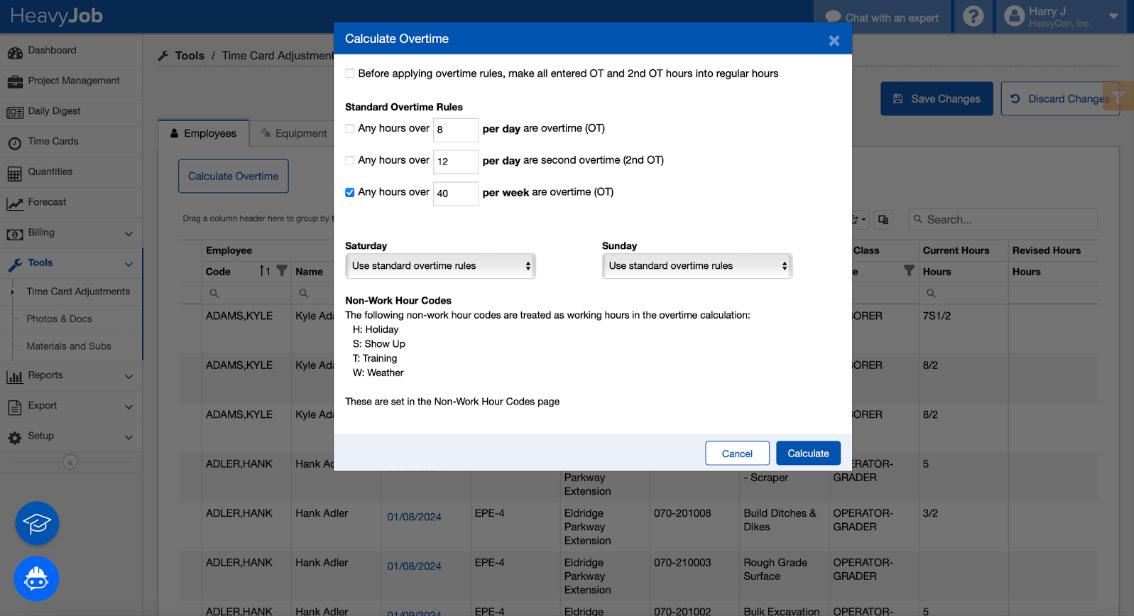Open Photos & Docs submenu item

click(x=59, y=319)
